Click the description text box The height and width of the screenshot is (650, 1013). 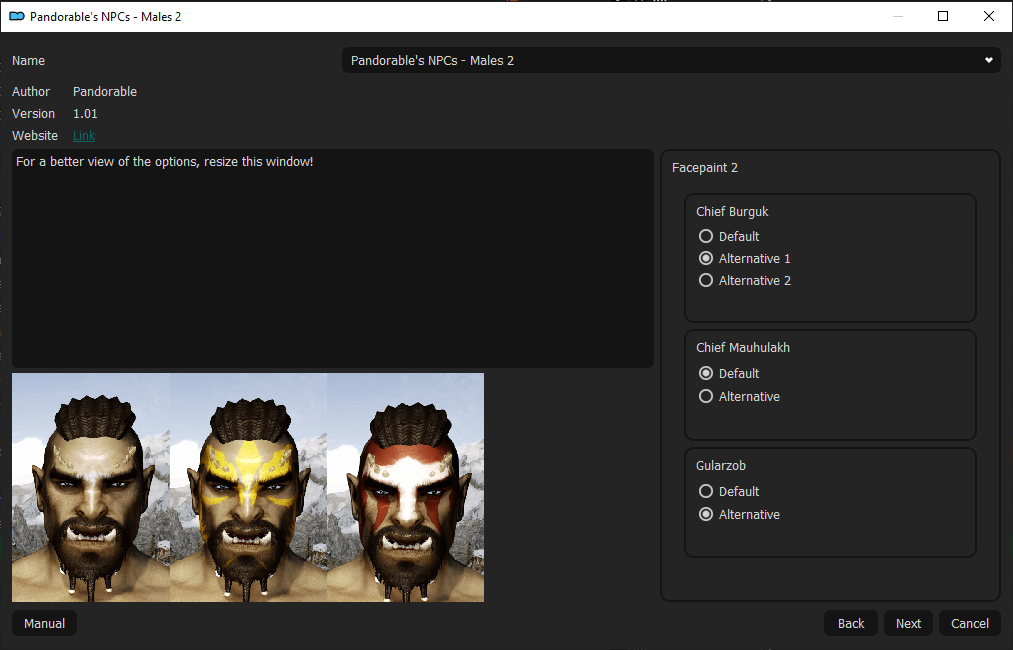pyautogui.click(x=333, y=258)
